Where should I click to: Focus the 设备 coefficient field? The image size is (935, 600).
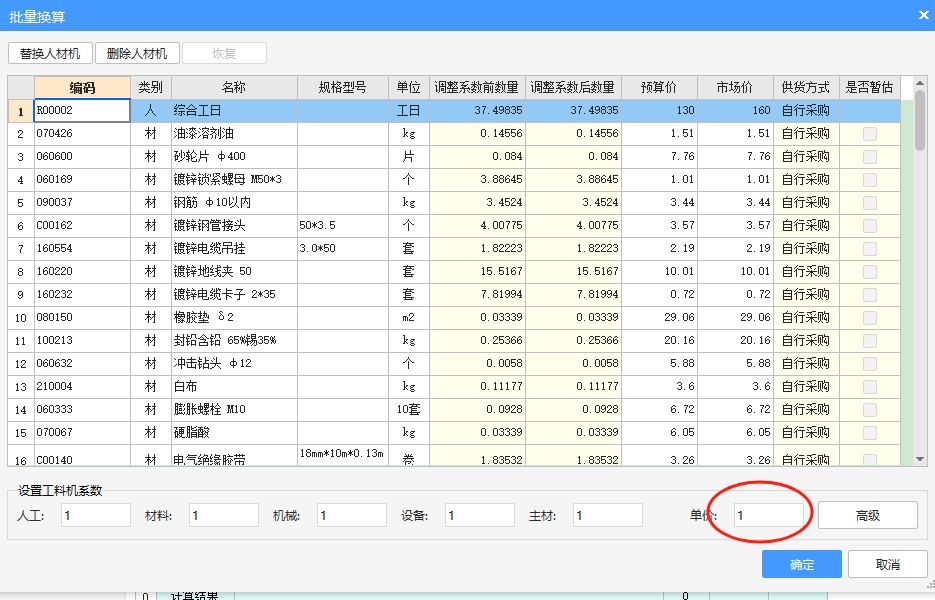click(479, 515)
